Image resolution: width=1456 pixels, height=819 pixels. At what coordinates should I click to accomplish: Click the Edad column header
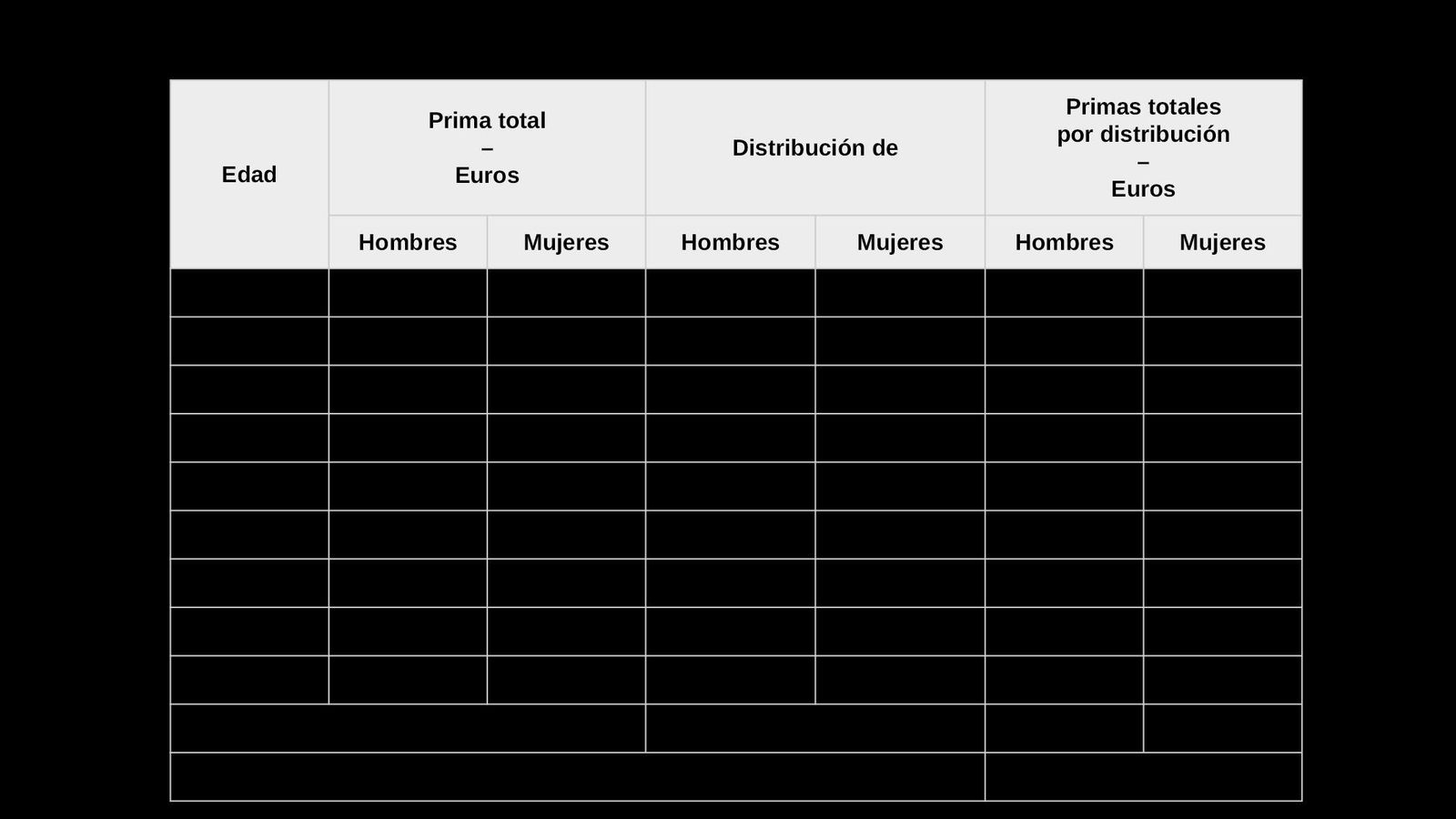click(x=249, y=175)
